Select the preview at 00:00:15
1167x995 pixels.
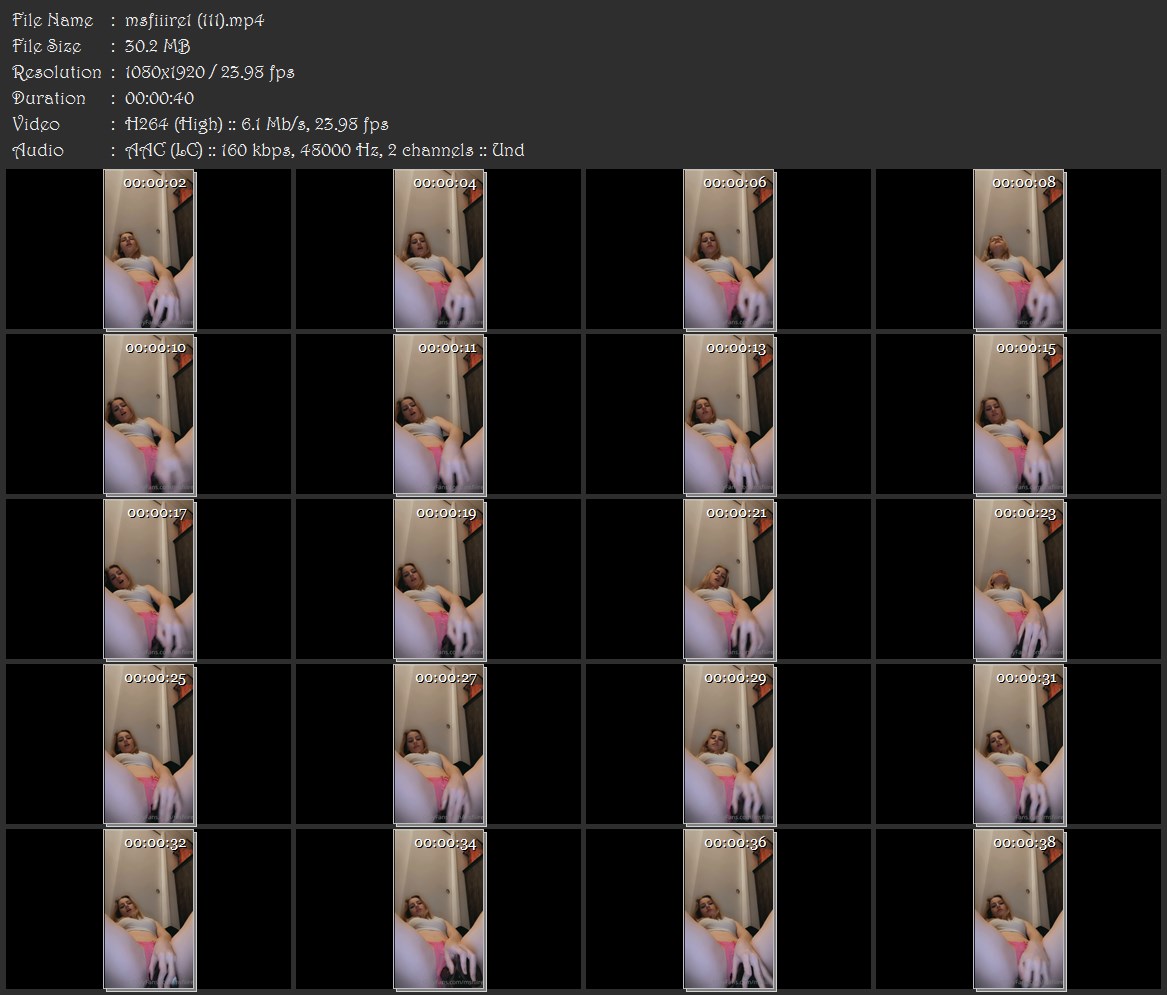[x=1020, y=415]
